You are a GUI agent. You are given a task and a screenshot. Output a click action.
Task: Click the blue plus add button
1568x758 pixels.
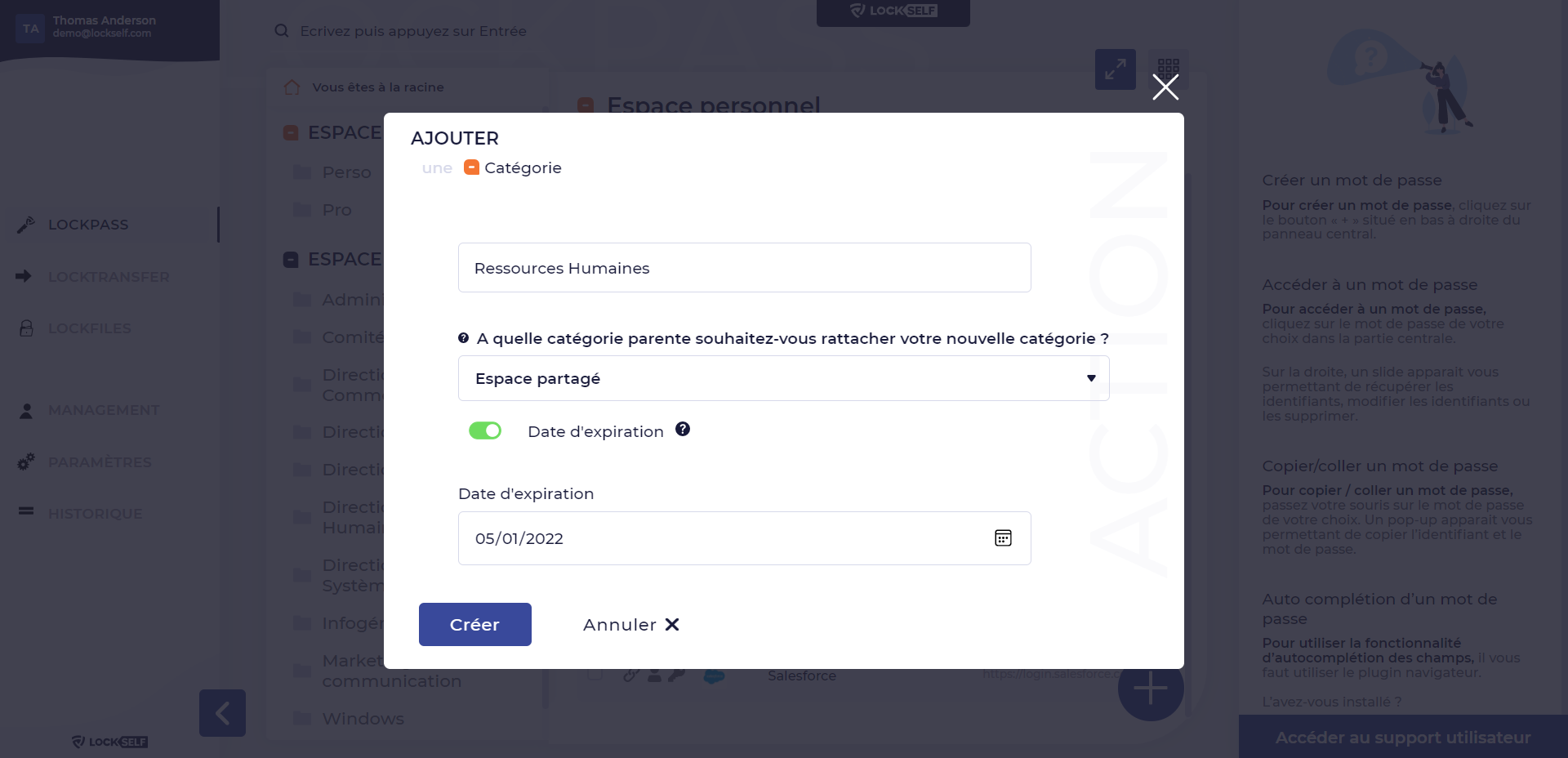[x=1151, y=688]
